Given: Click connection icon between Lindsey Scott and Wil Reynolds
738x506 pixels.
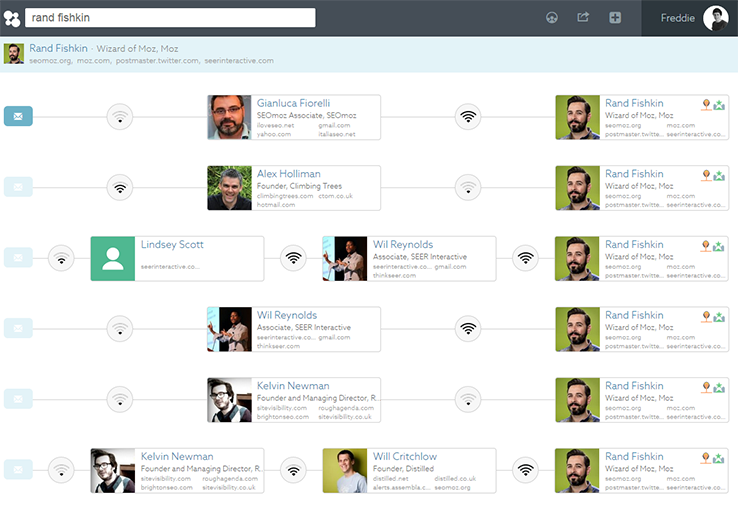Looking at the screenshot, I should coord(293,258).
